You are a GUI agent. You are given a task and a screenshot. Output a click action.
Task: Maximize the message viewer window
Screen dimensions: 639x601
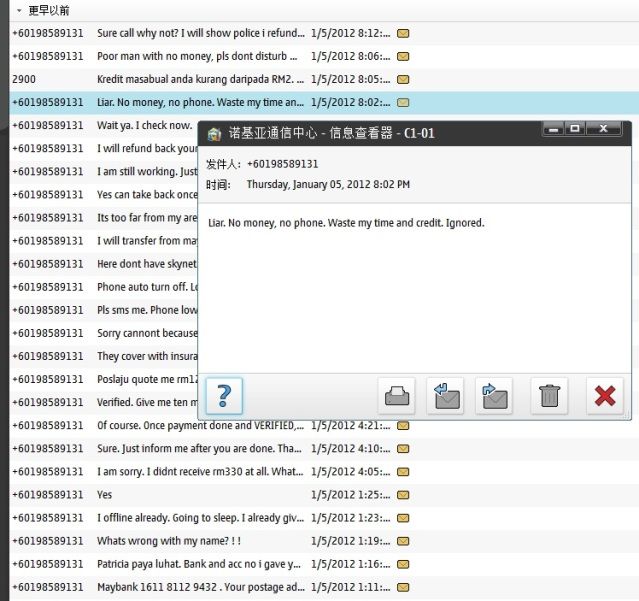[575, 129]
